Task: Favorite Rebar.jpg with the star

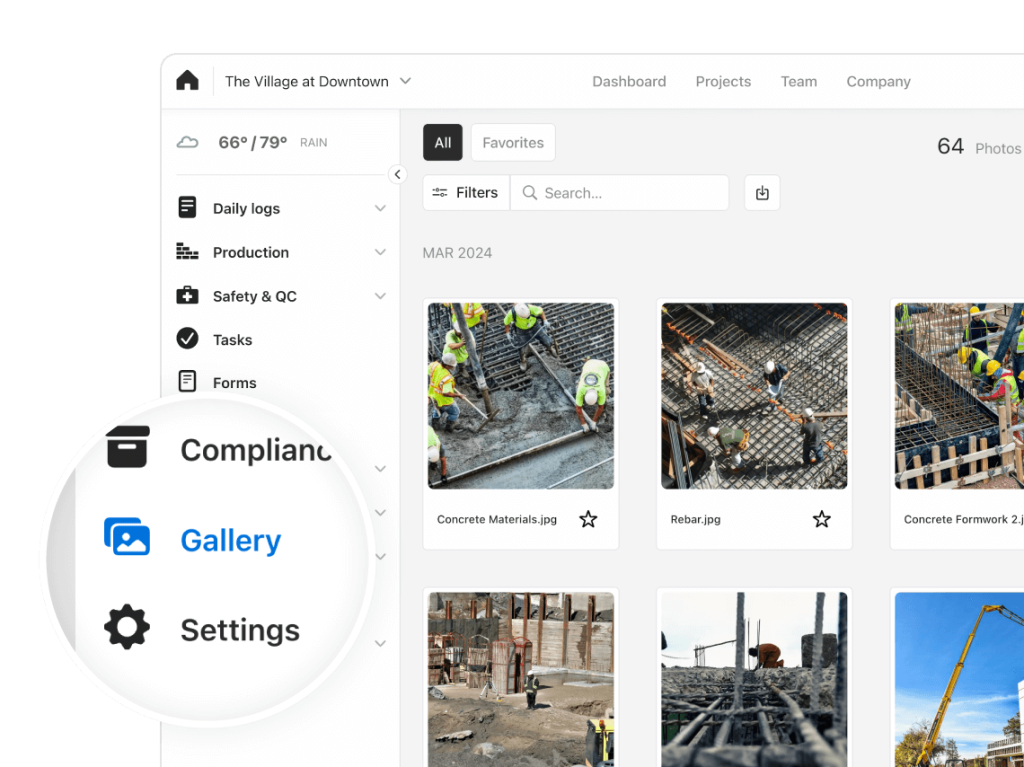Action: (x=822, y=519)
